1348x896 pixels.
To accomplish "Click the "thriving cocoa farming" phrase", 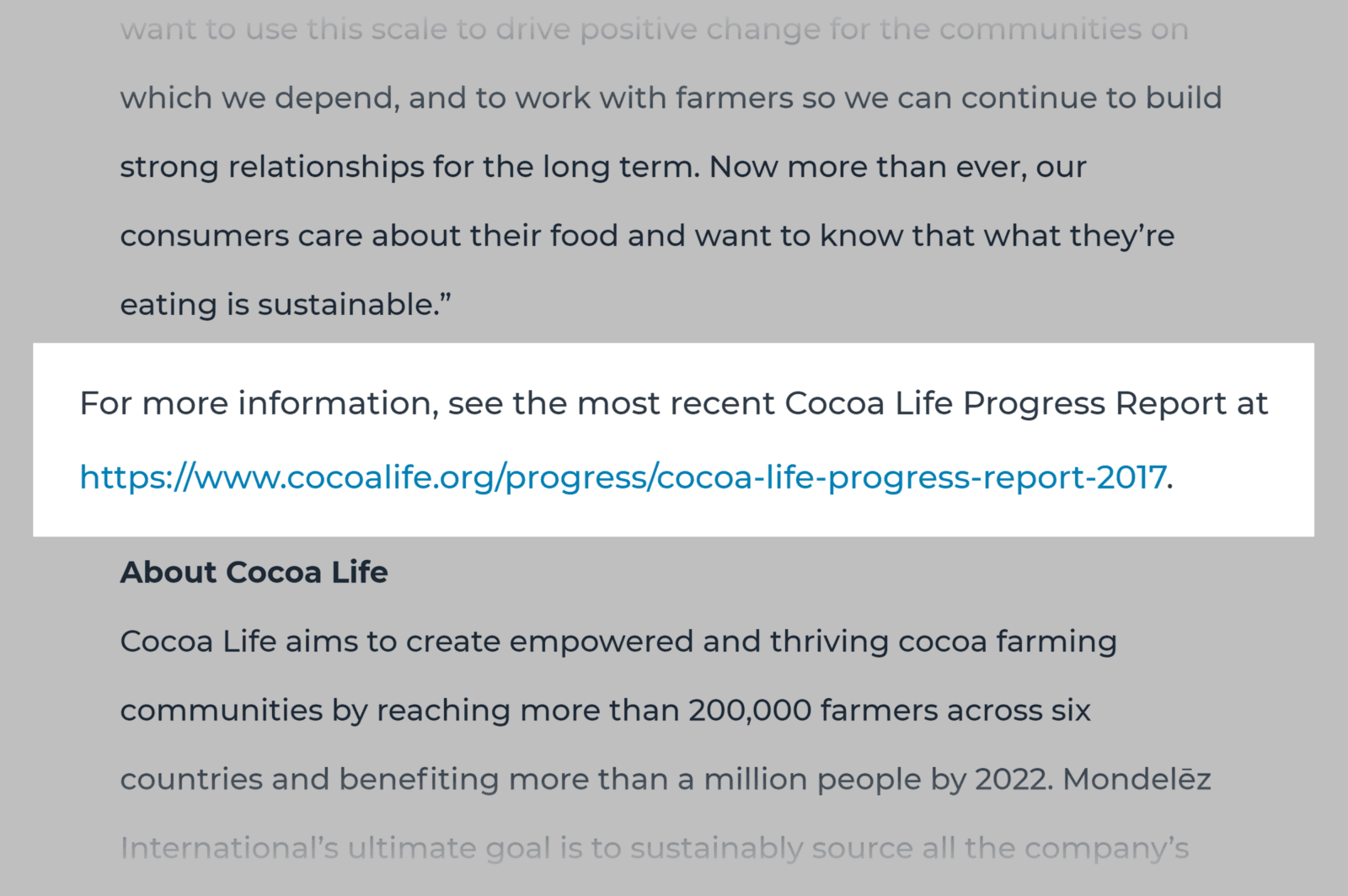I will (943, 642).
